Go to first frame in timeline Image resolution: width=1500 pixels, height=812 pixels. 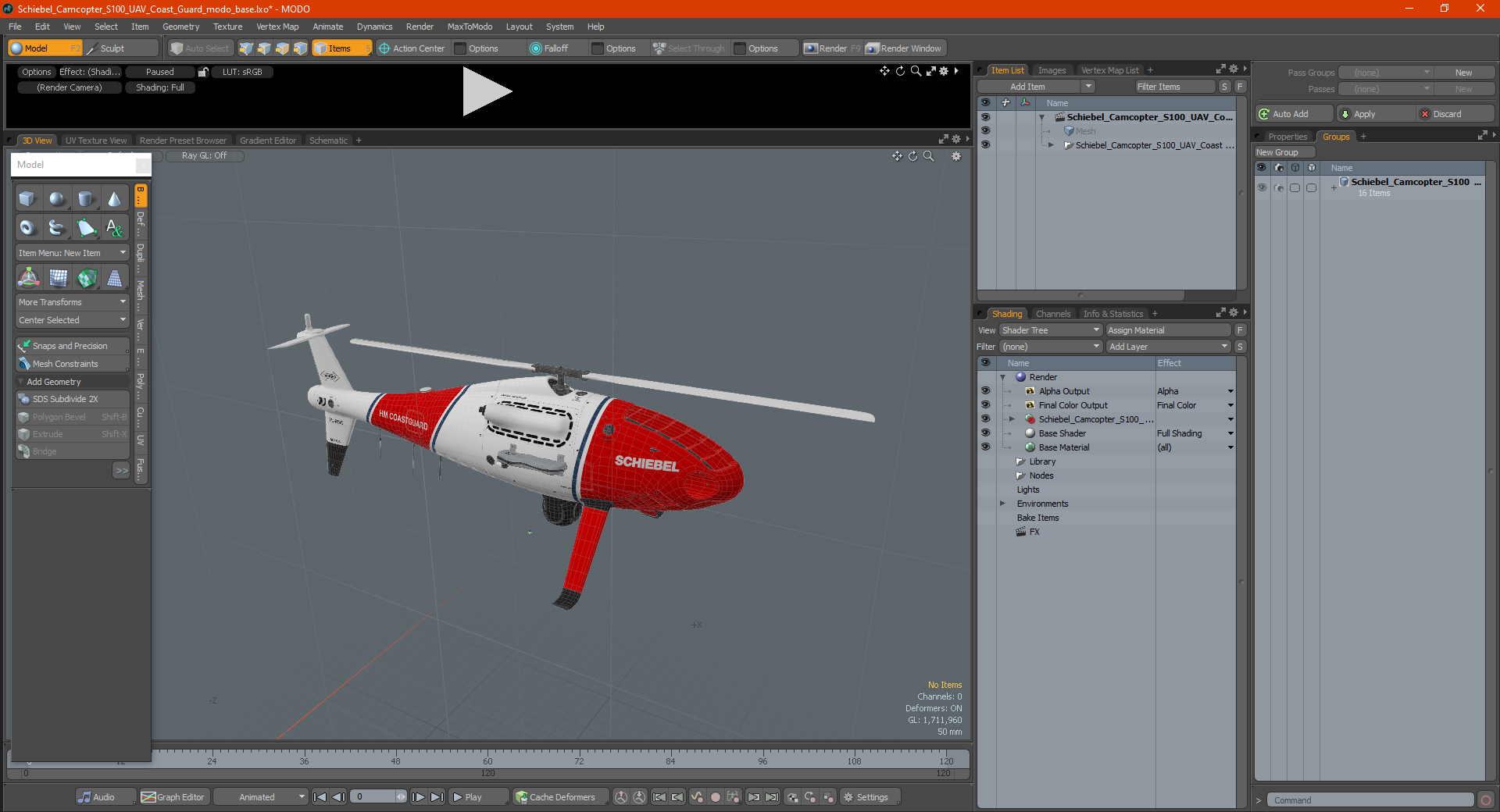pos(320,797)
